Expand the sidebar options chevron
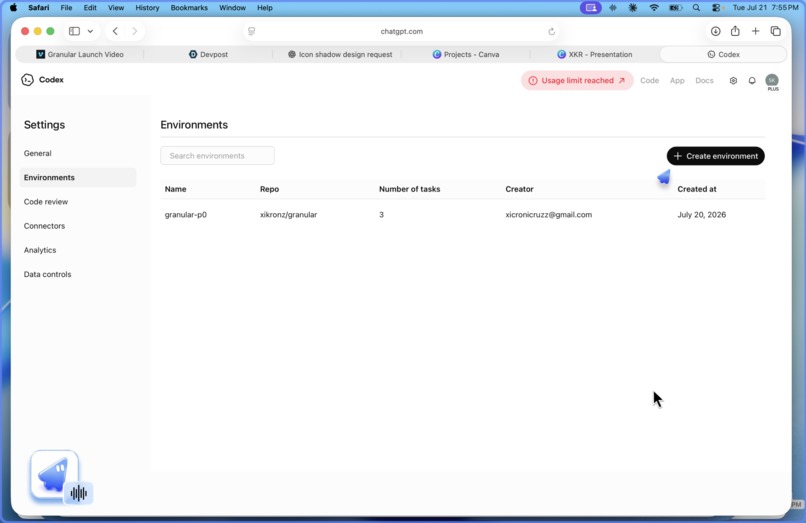Image resolution: width=806 pixels, height=523 pixels. pos(90,31)
